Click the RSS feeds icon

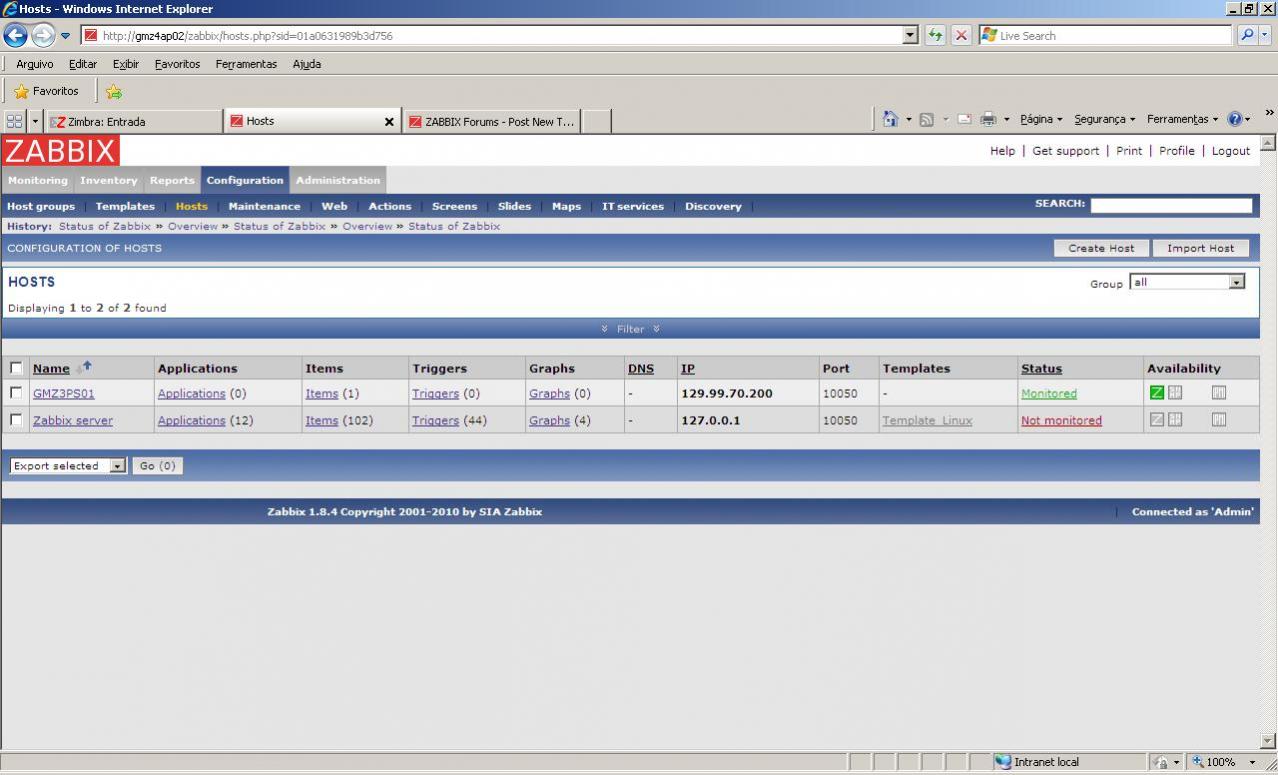click(926, 120)
